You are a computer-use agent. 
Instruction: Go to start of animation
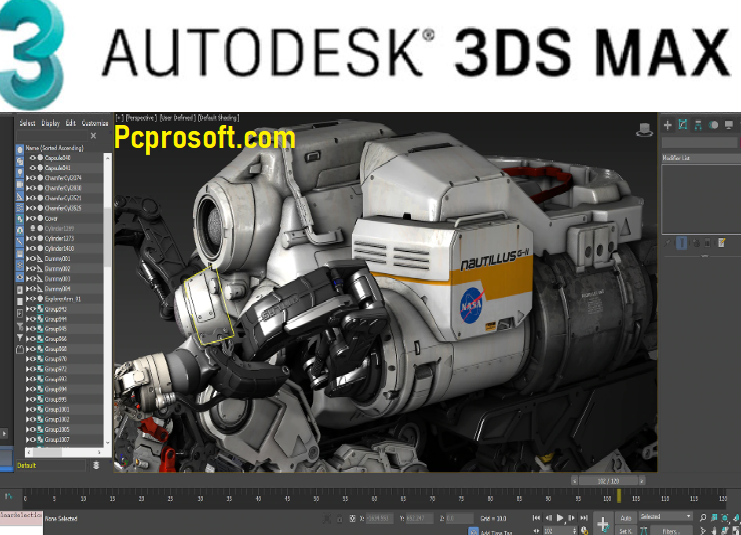(x=536, y=518)
